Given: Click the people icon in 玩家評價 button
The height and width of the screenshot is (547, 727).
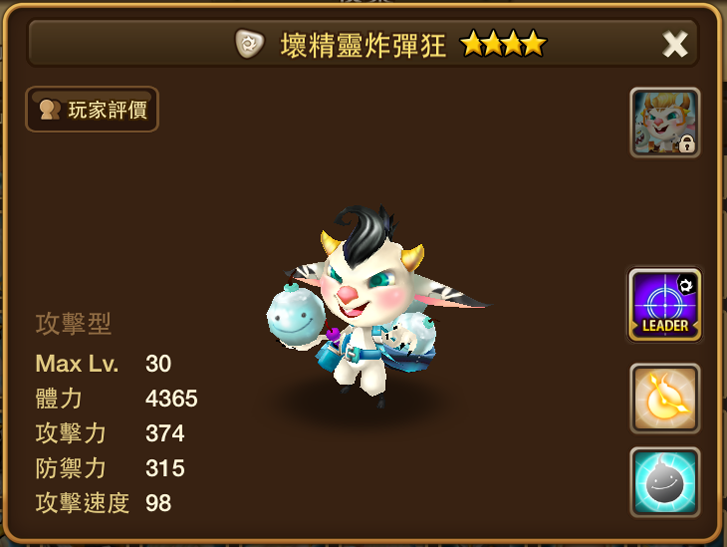Looking at the screenshot, I should point(50,109).
